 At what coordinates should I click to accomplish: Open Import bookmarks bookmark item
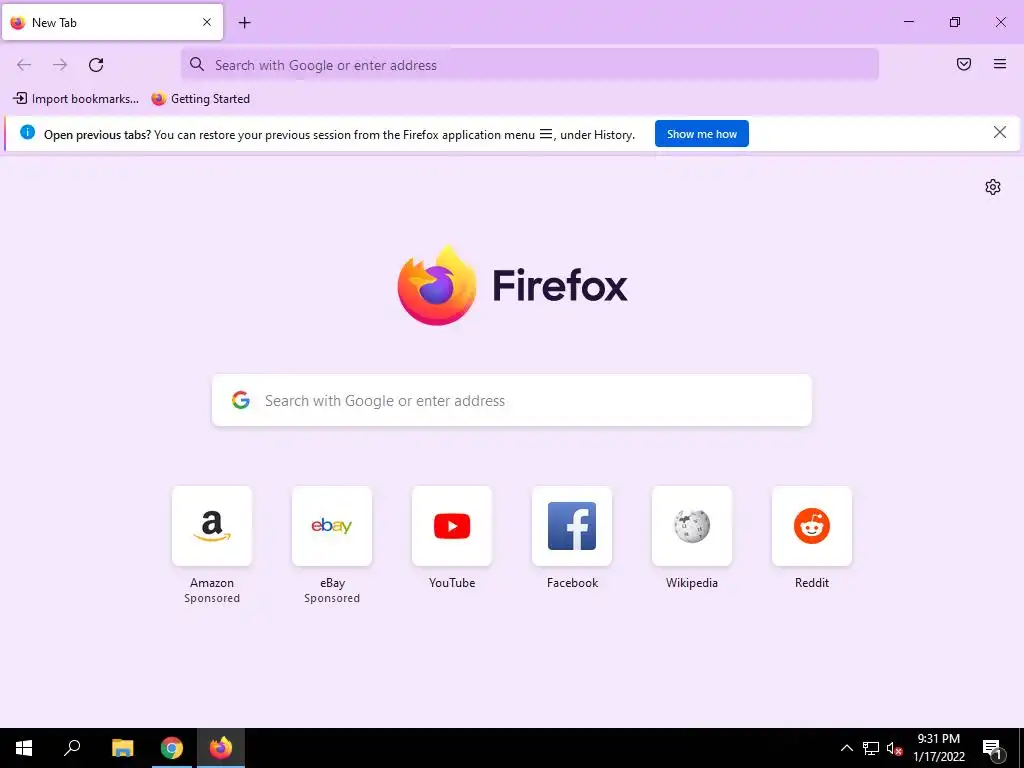pos(76,99)
